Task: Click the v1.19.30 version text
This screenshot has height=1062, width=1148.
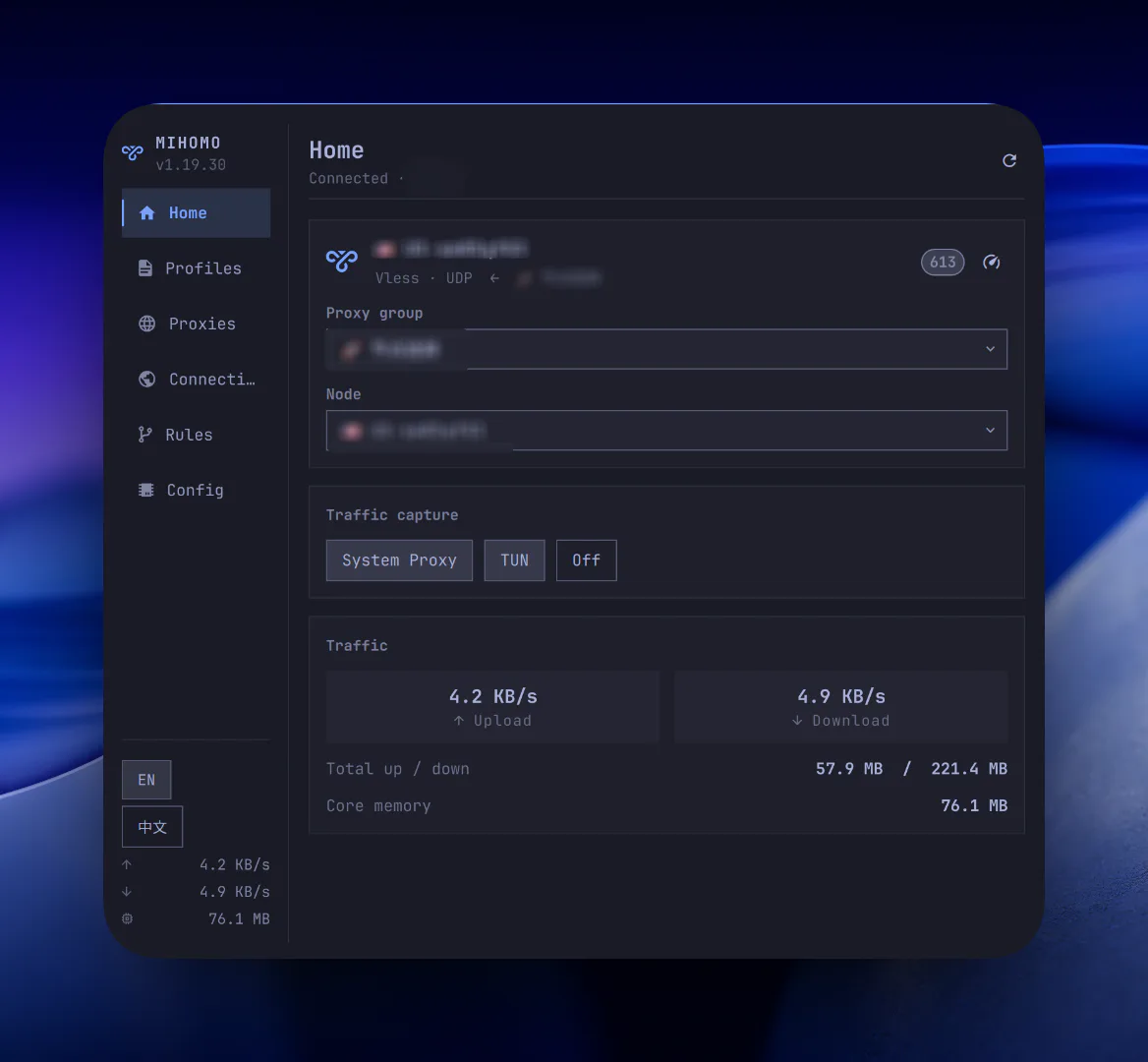Action: [191, 165]
